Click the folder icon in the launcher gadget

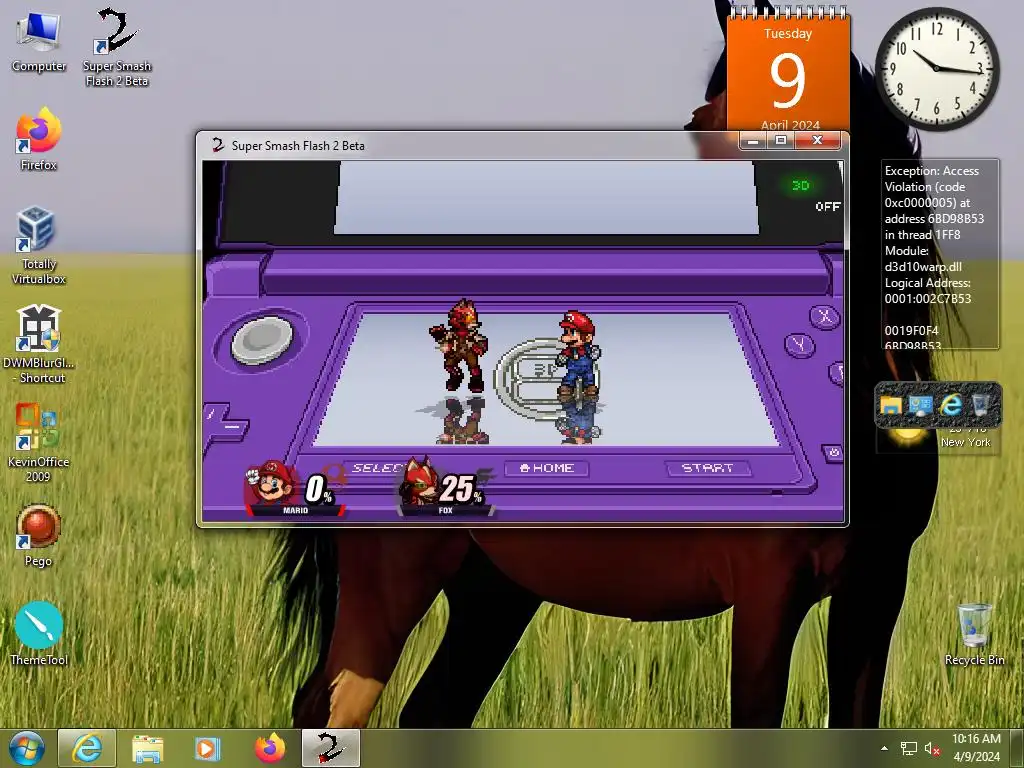click(x=891, y=406)
